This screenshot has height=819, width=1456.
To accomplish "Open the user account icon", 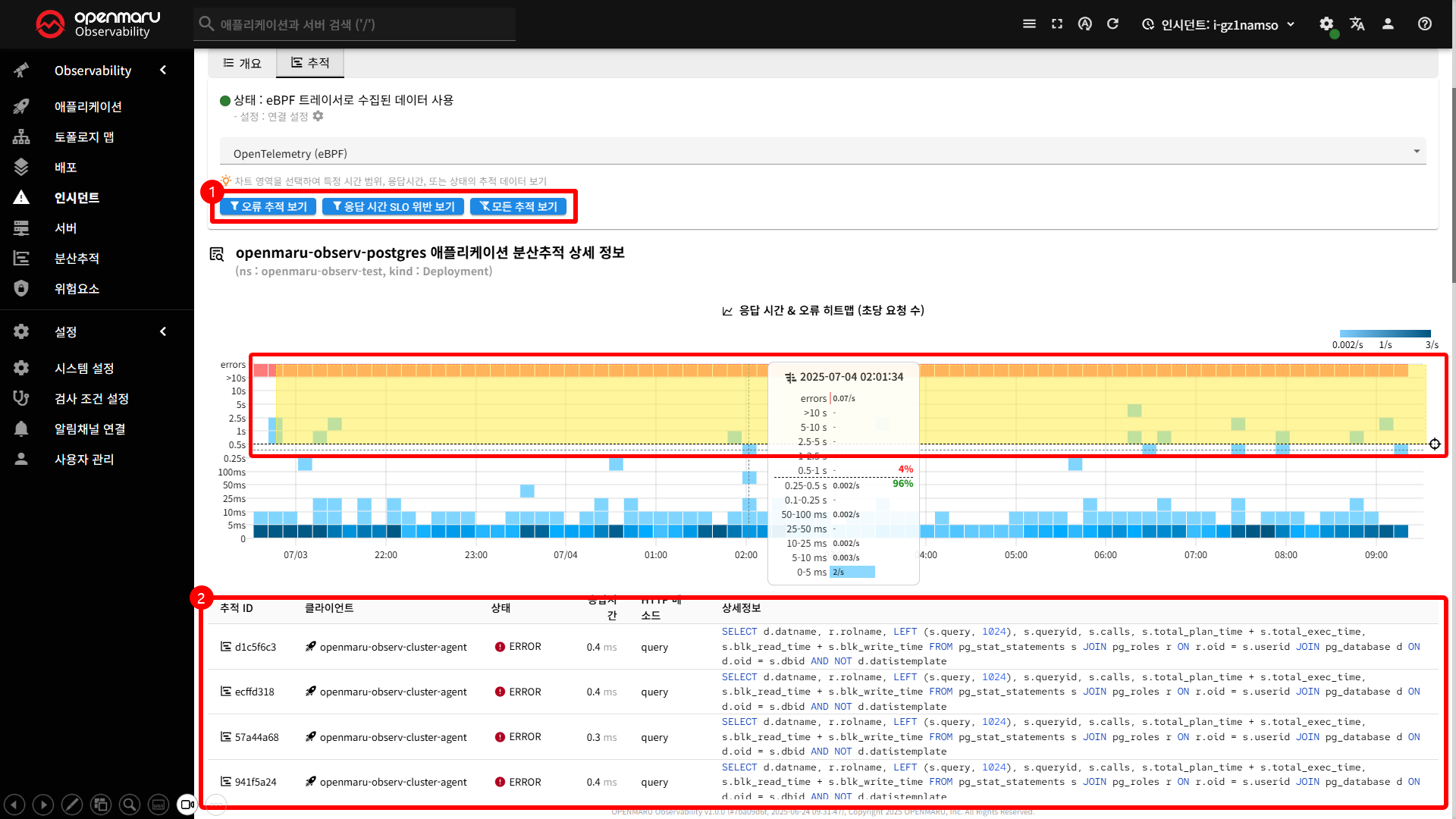I will (x=1388, y=24).
